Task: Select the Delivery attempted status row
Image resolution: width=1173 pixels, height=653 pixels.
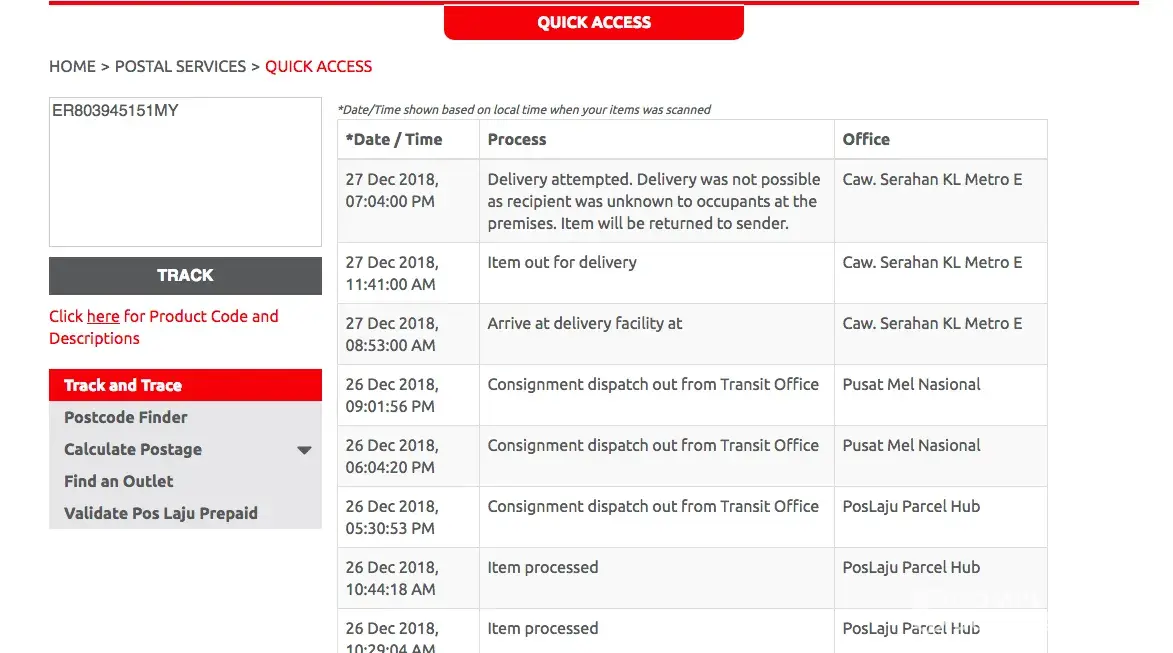Action: [654, 201]
